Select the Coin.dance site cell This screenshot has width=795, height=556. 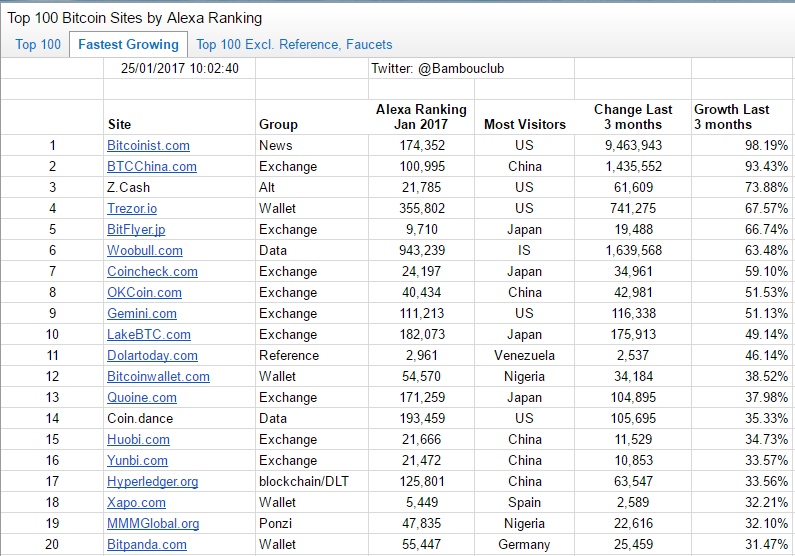(x=179, y=419)
